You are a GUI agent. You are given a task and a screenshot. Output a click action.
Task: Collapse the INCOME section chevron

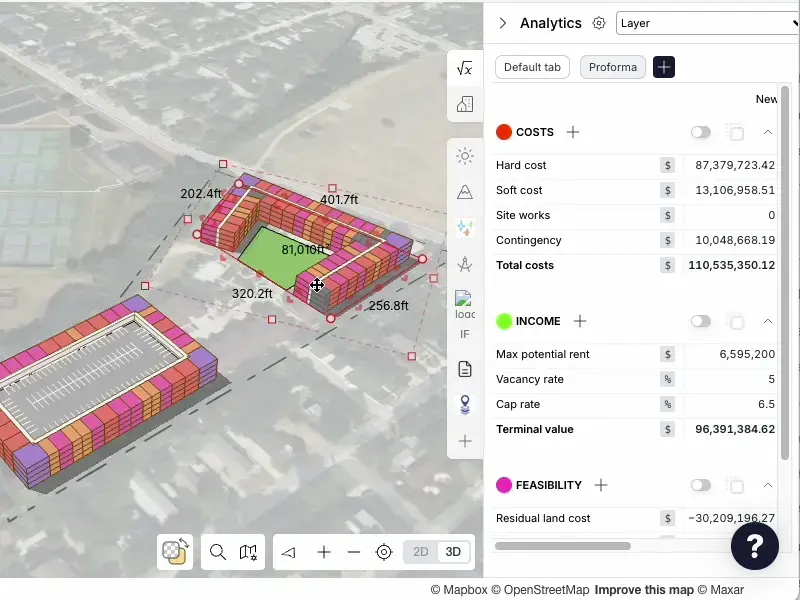click(768, 321)
